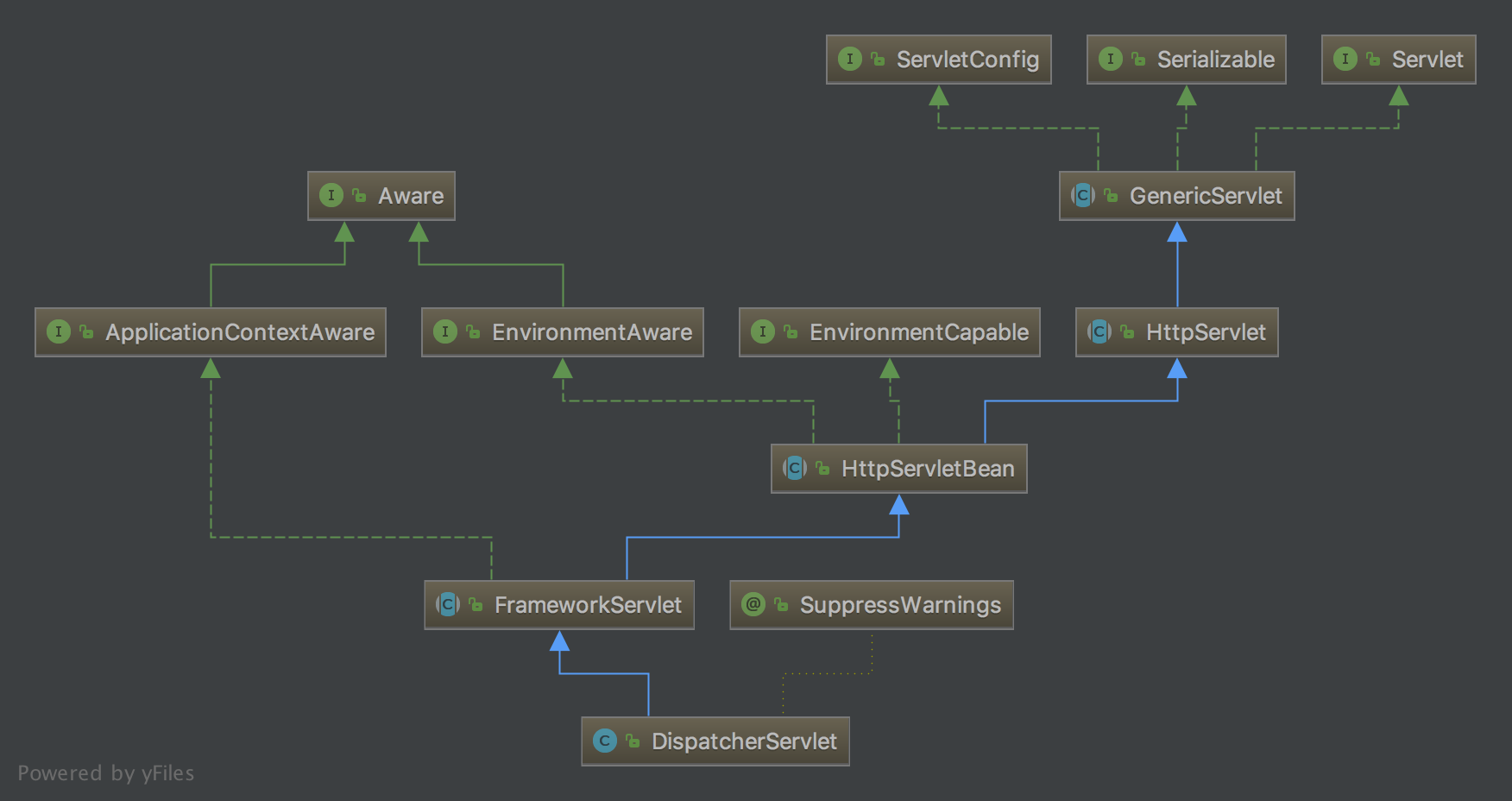The height and width of the screenshot is (801, 1512).
Task: Select the GenericServlet node label
Action: click(x=1206, y=196)
